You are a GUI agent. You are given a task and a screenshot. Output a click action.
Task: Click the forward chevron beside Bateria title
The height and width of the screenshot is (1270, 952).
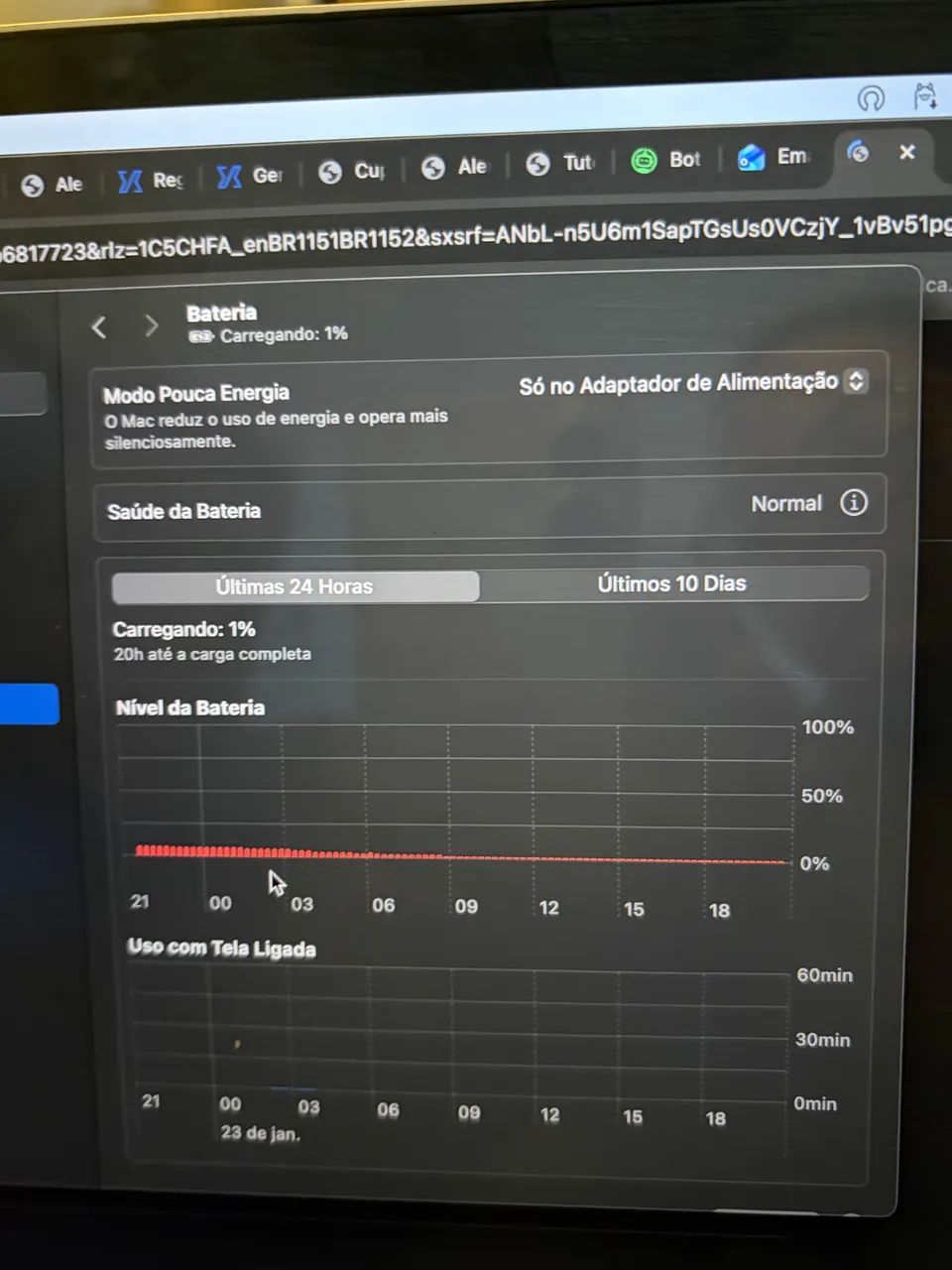[151, 325]
